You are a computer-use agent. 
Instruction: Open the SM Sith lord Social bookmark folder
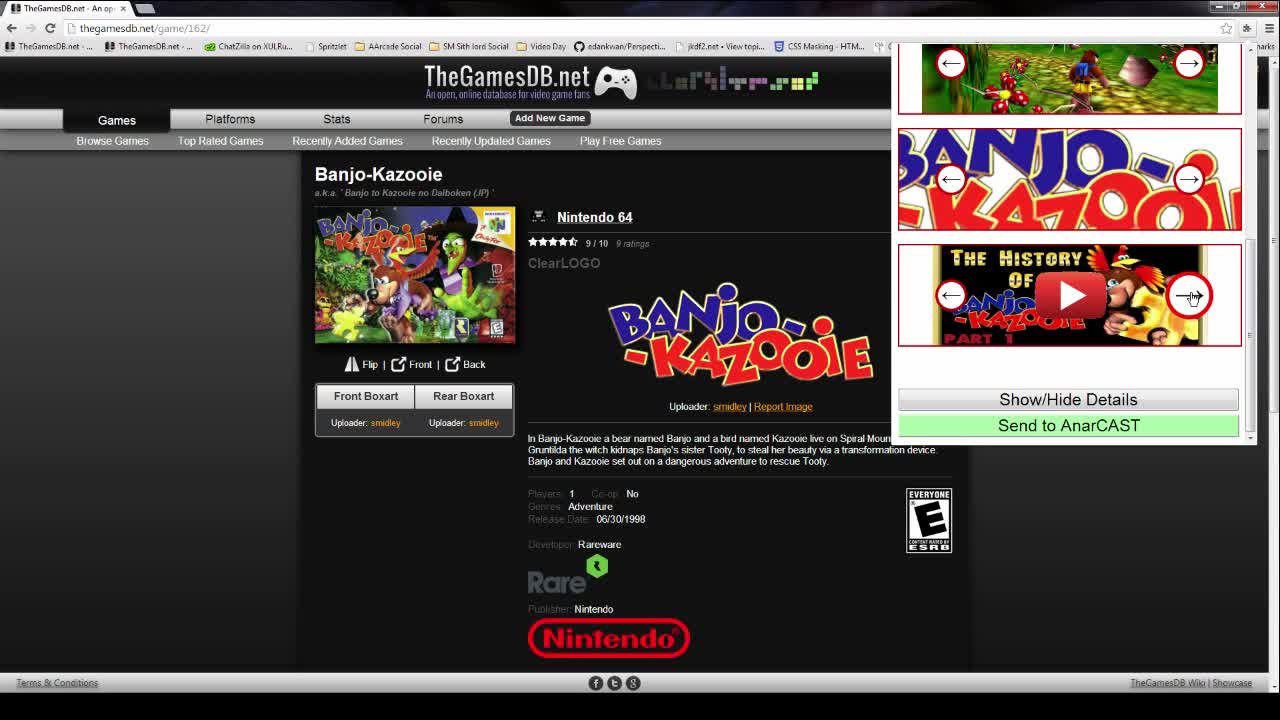468,46
